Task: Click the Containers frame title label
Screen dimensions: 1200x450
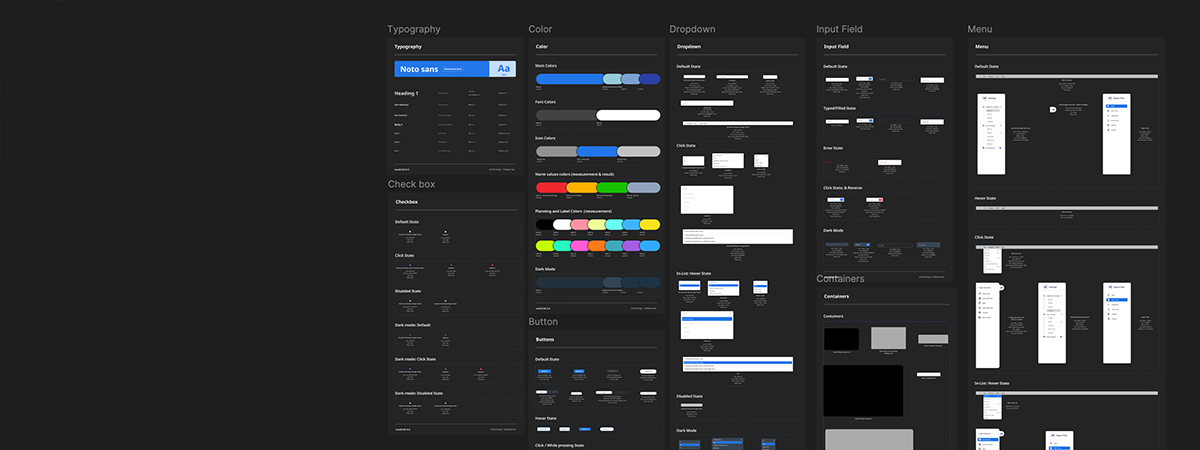Action: (840, 279)
